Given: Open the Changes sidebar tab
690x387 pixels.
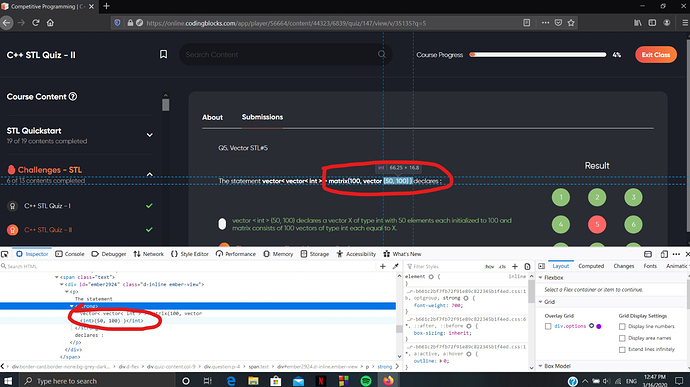Looking at the screenshot, I should pos(624,266).
